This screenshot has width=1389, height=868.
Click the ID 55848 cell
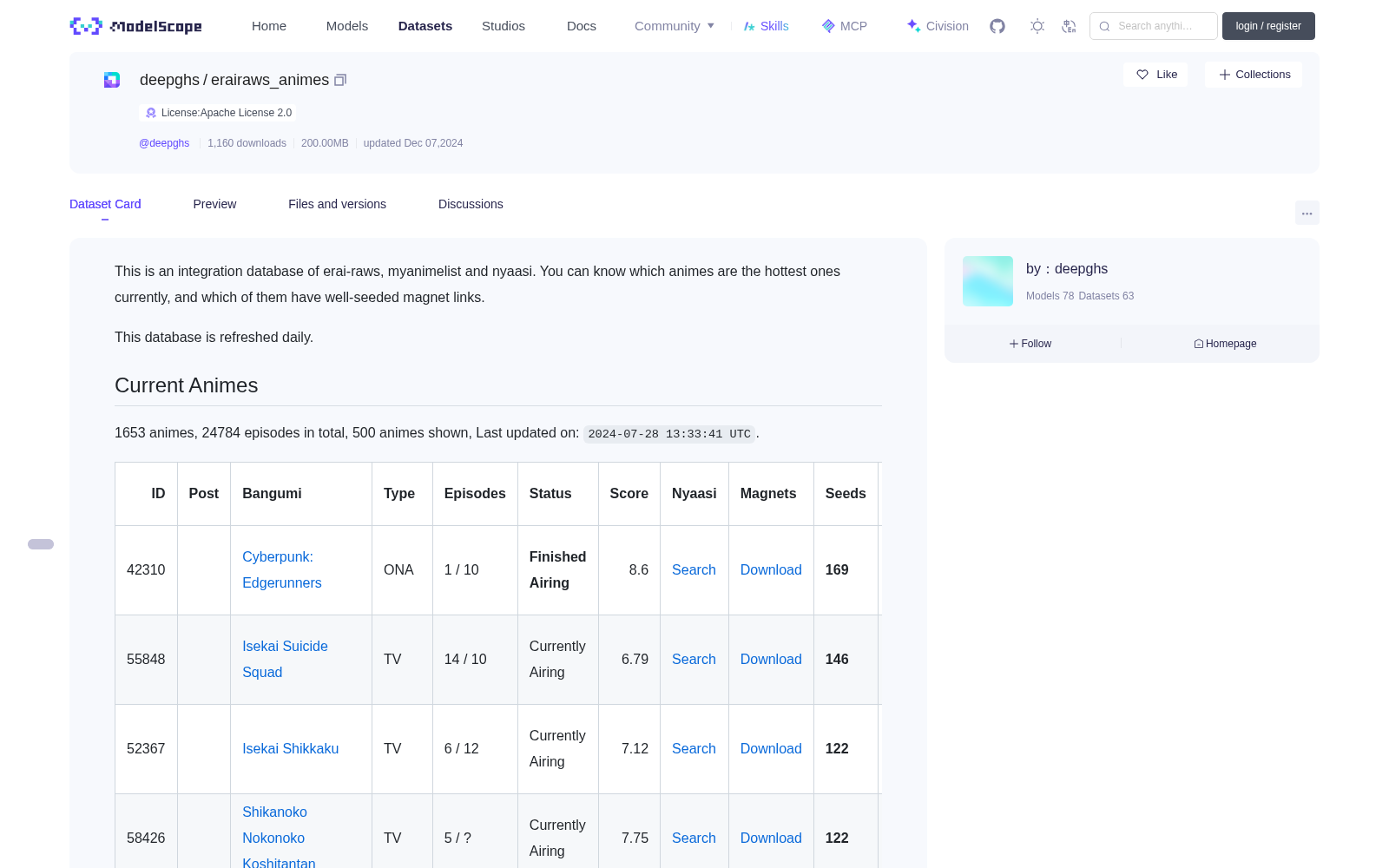pos(146,659)
